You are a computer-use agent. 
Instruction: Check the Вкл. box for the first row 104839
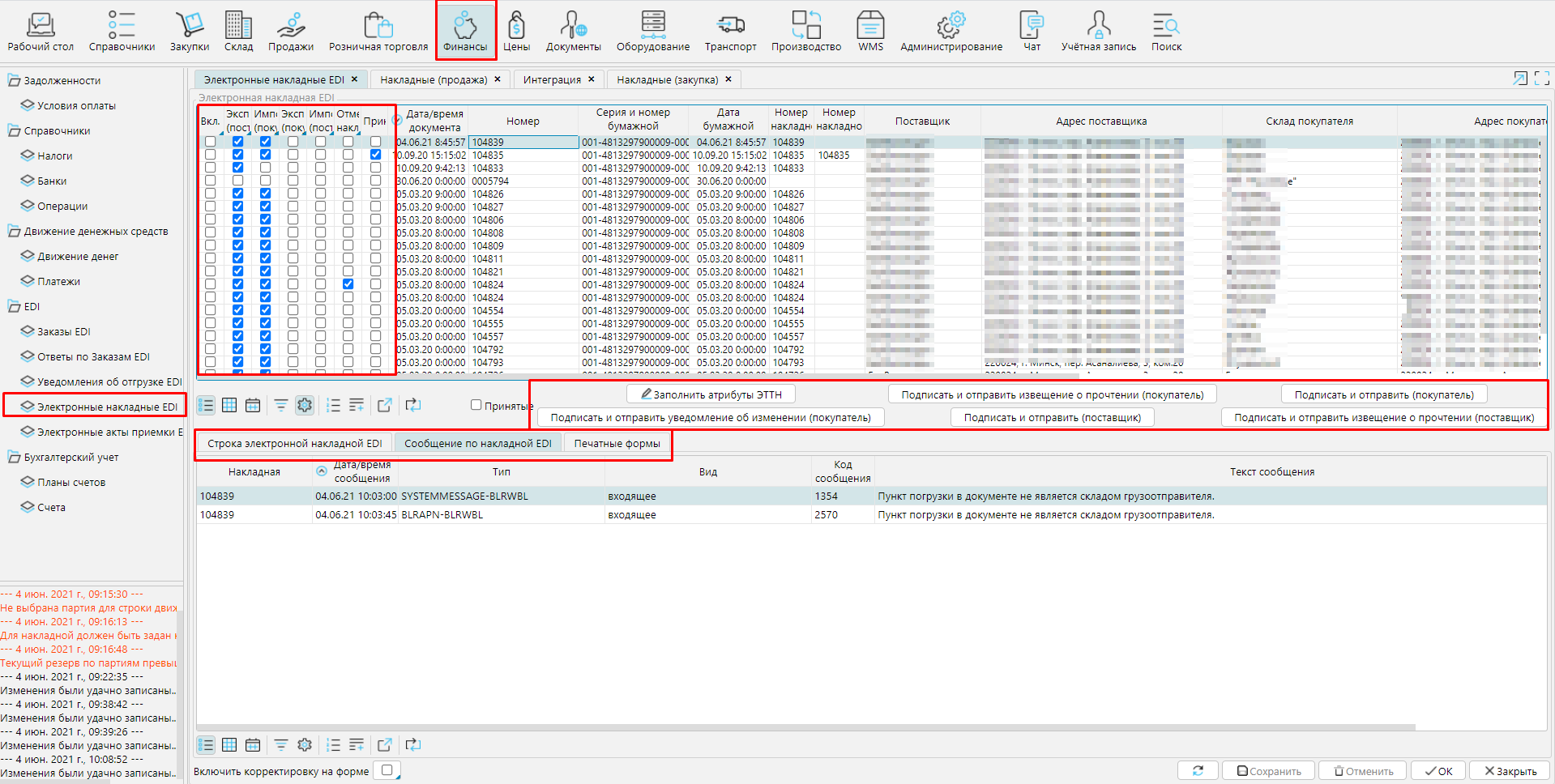coord(211,142)
